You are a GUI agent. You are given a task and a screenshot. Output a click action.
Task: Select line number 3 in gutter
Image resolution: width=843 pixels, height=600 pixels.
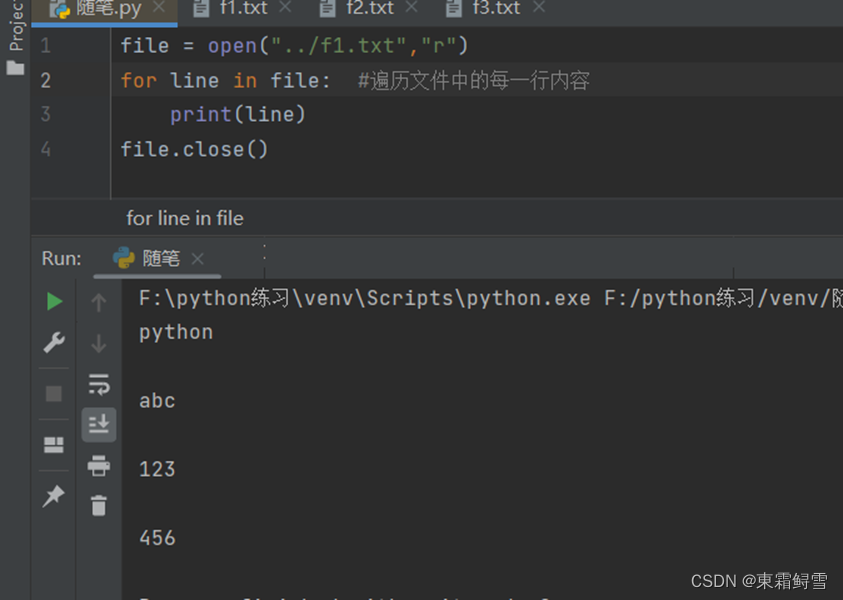coord(46,115)
